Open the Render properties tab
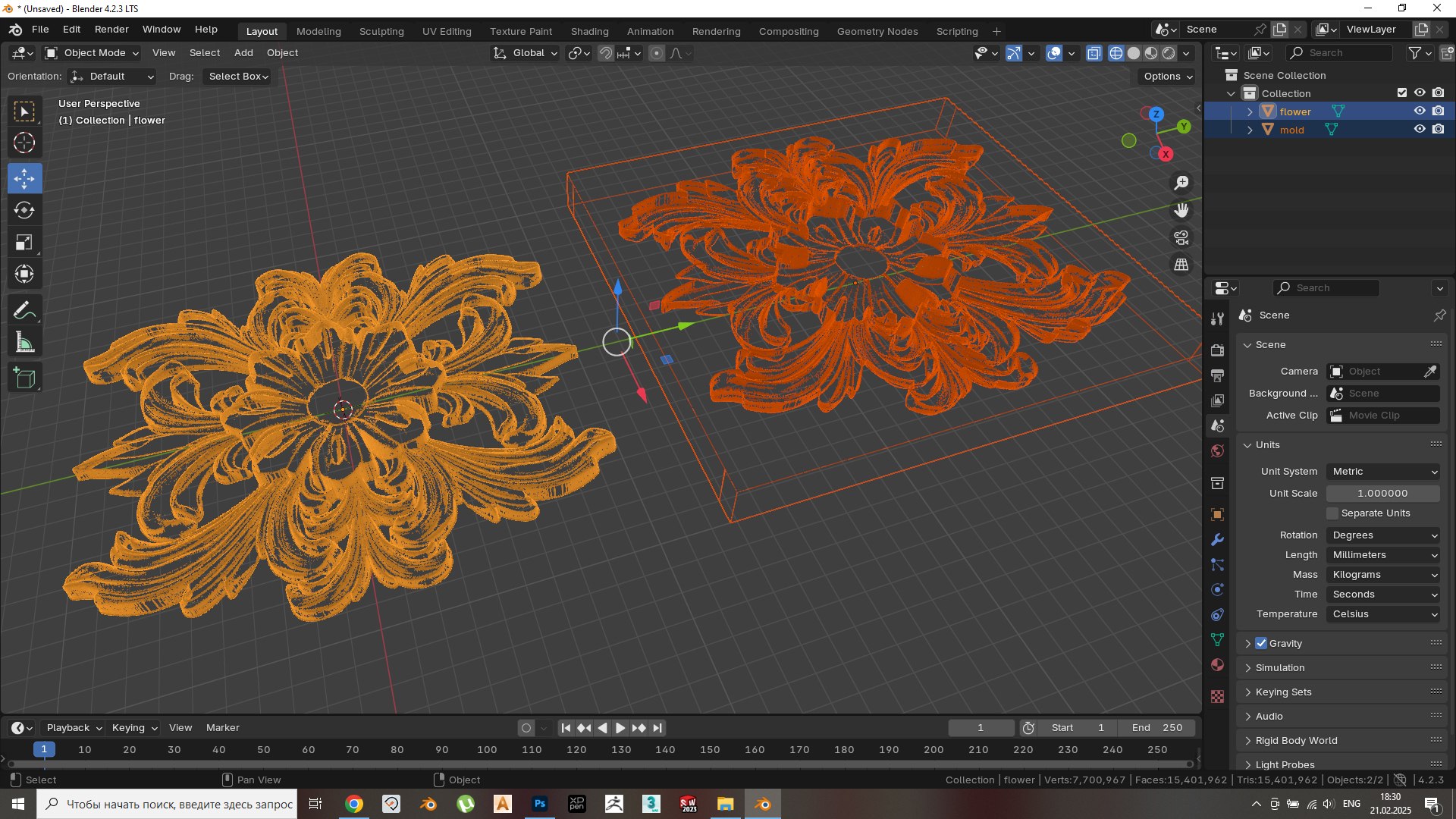Viewport: 1456px width, 819px height. (1217, 350)
